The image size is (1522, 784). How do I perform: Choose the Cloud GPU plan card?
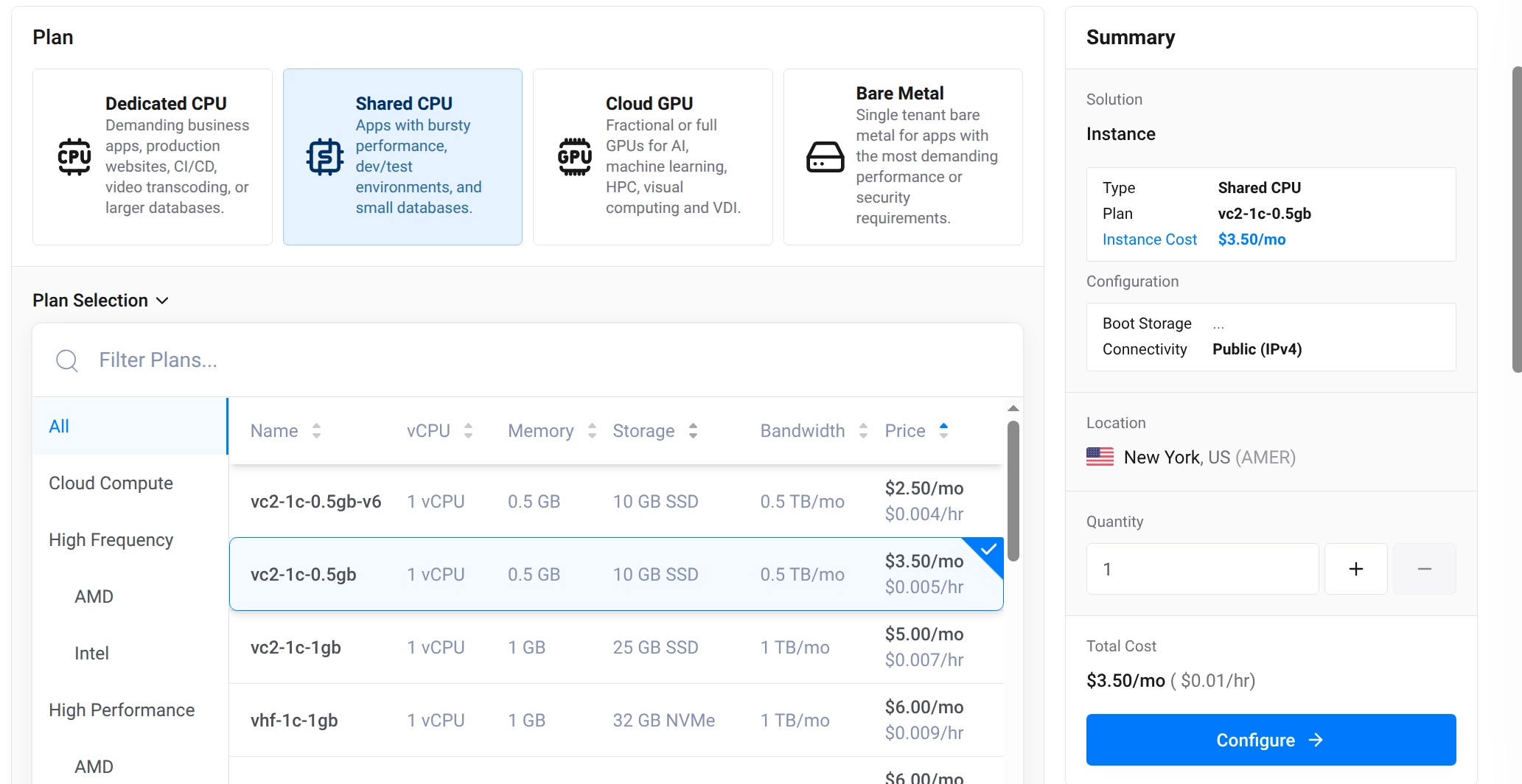[653, 157]
